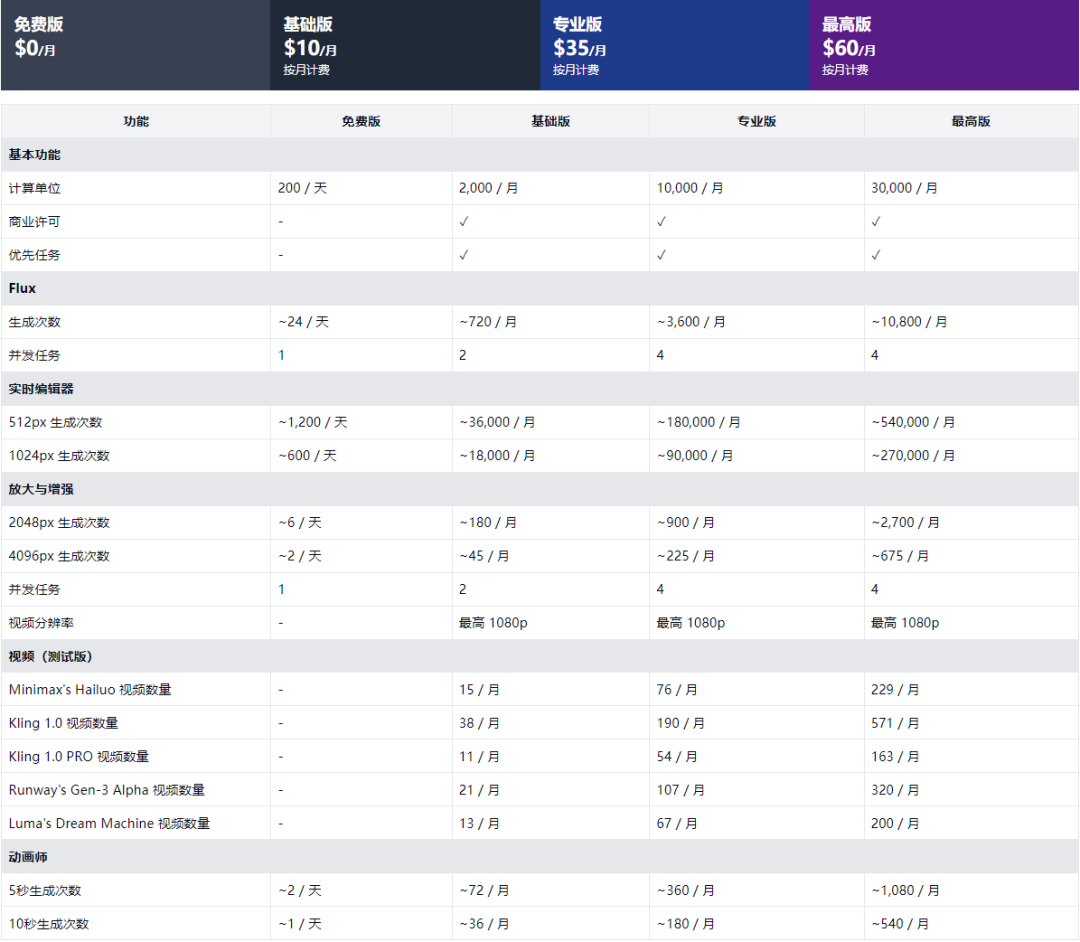Click the 免费版 table column header
Screen dimensions: 1080x942
(361, 121)
